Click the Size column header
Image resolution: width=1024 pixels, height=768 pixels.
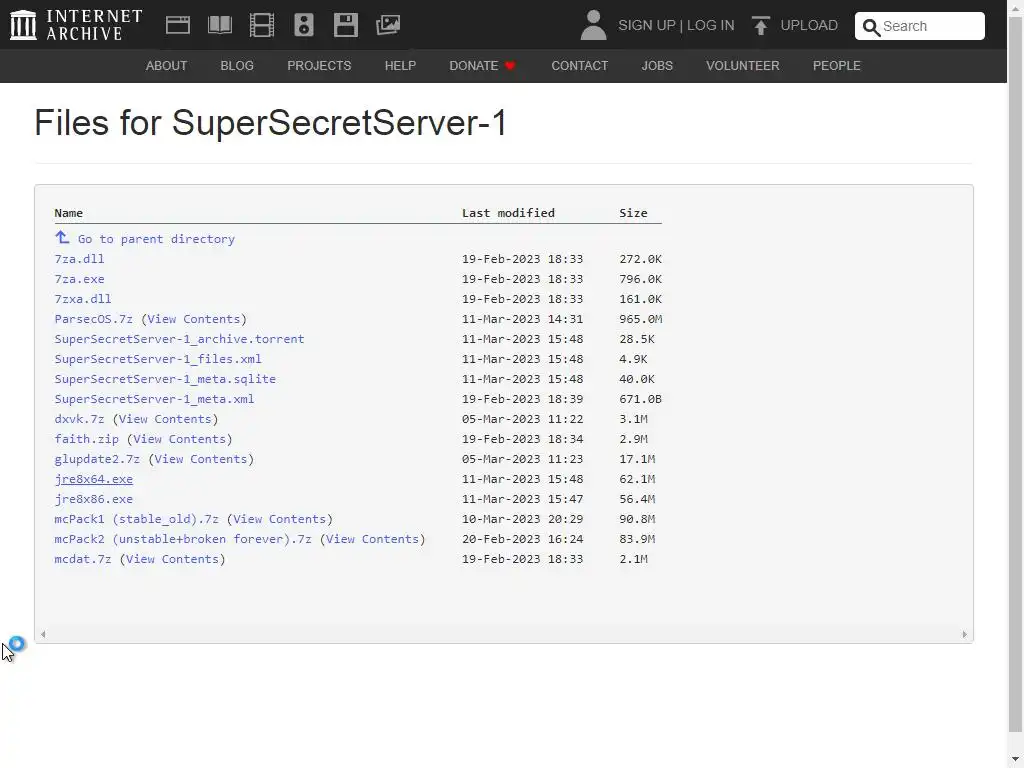tap(633, 213)
